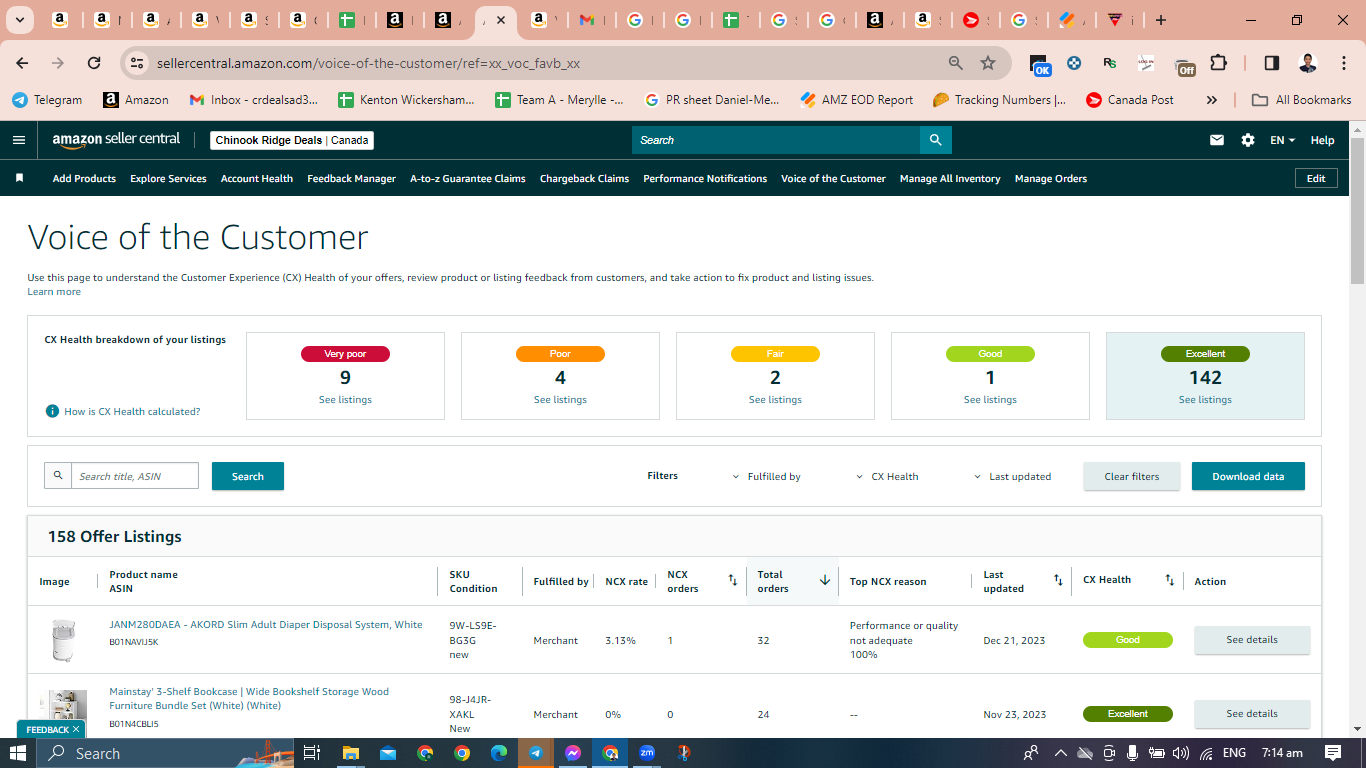Open Voice of the Customer nav item

pyautogui.click(x=833, y=179)
